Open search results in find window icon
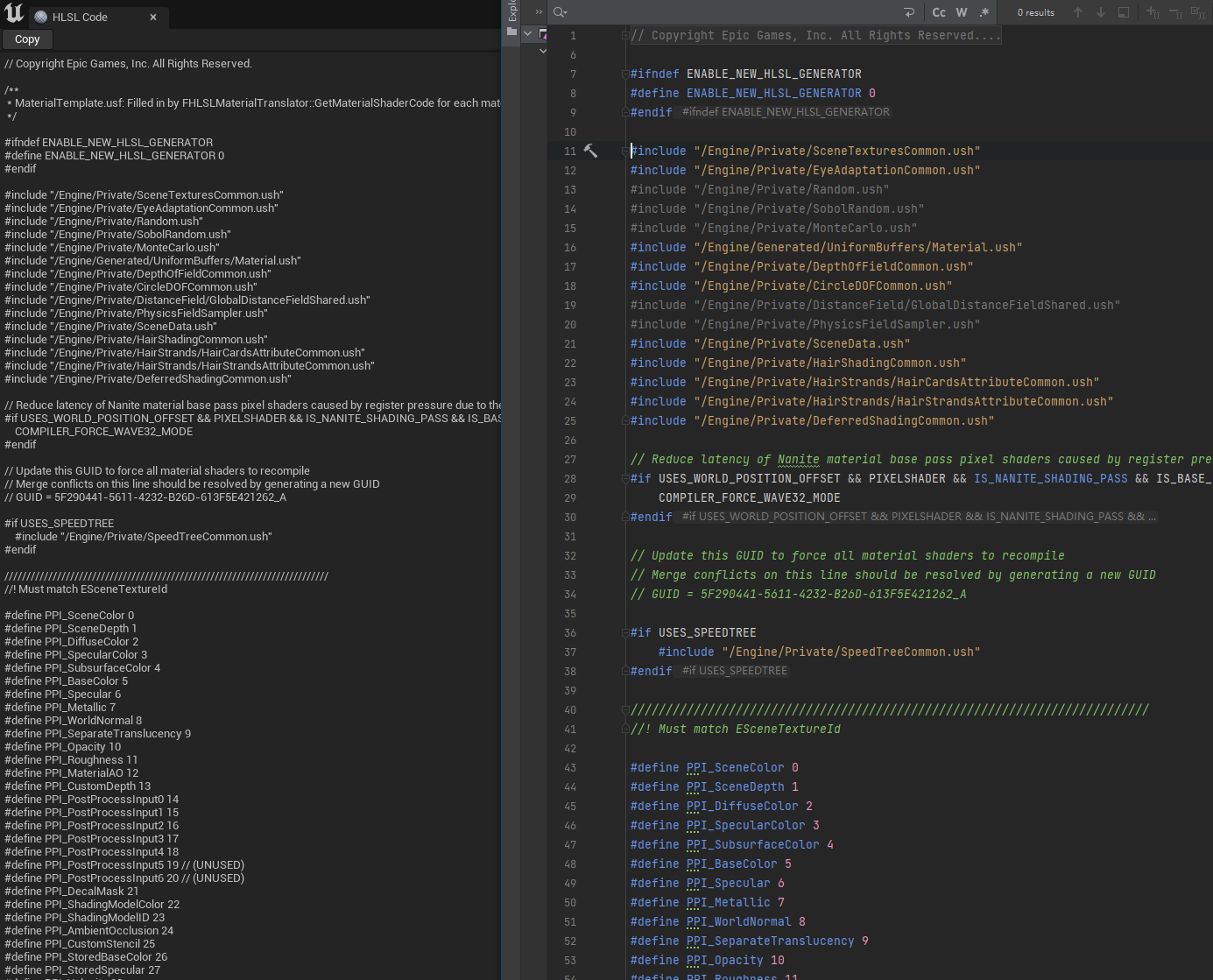 coord(1124,12)
